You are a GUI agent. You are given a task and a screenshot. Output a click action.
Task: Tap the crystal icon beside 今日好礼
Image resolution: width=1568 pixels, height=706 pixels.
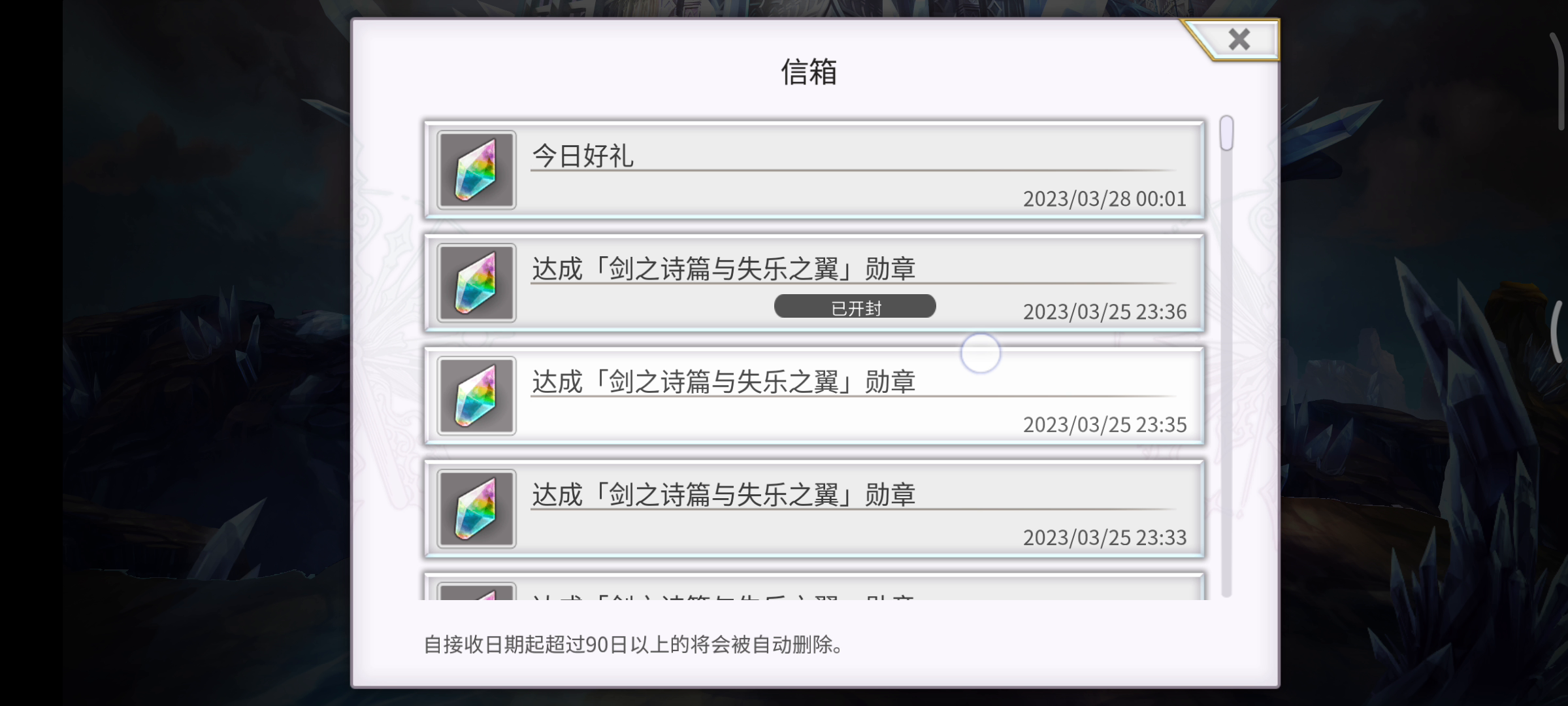coord(476,170)
